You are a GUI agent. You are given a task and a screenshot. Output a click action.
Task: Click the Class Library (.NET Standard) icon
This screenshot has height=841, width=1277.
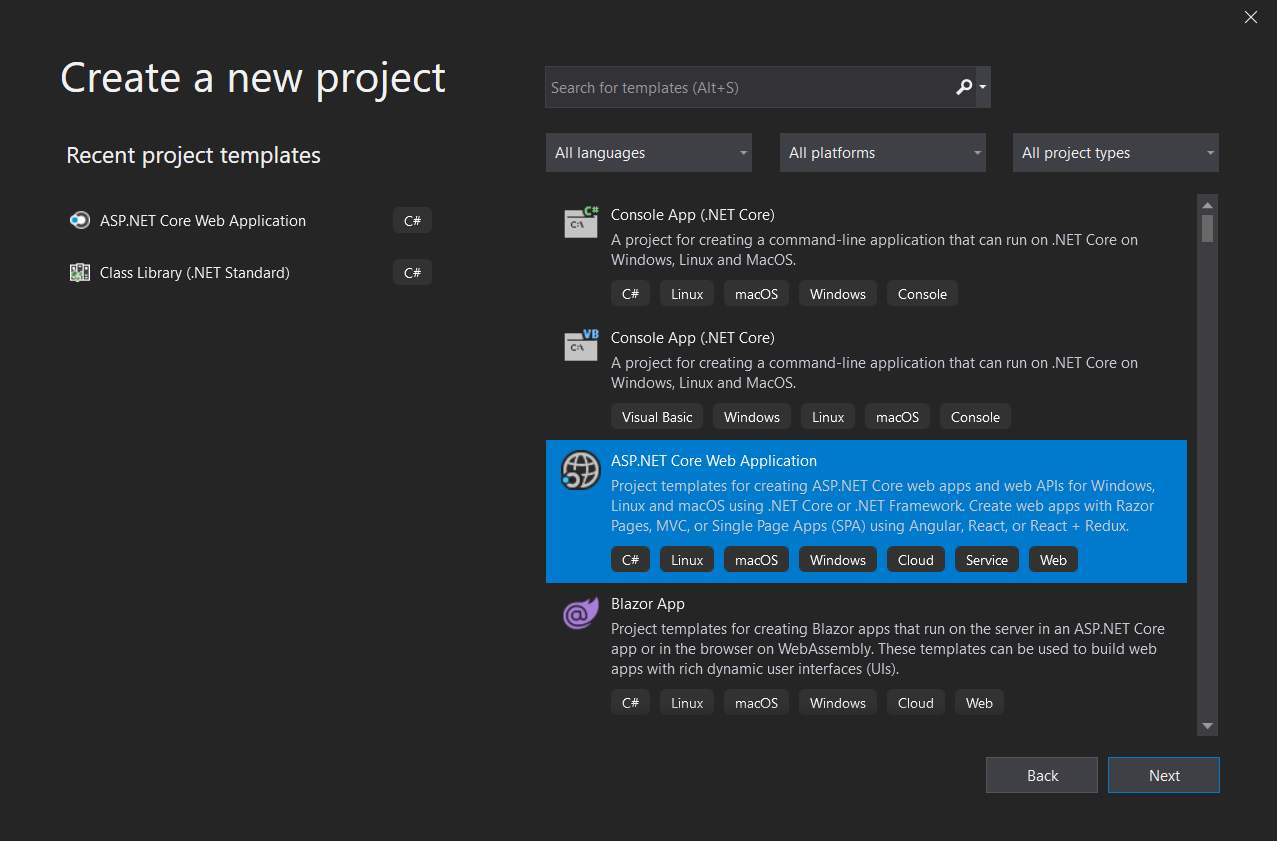79,272
